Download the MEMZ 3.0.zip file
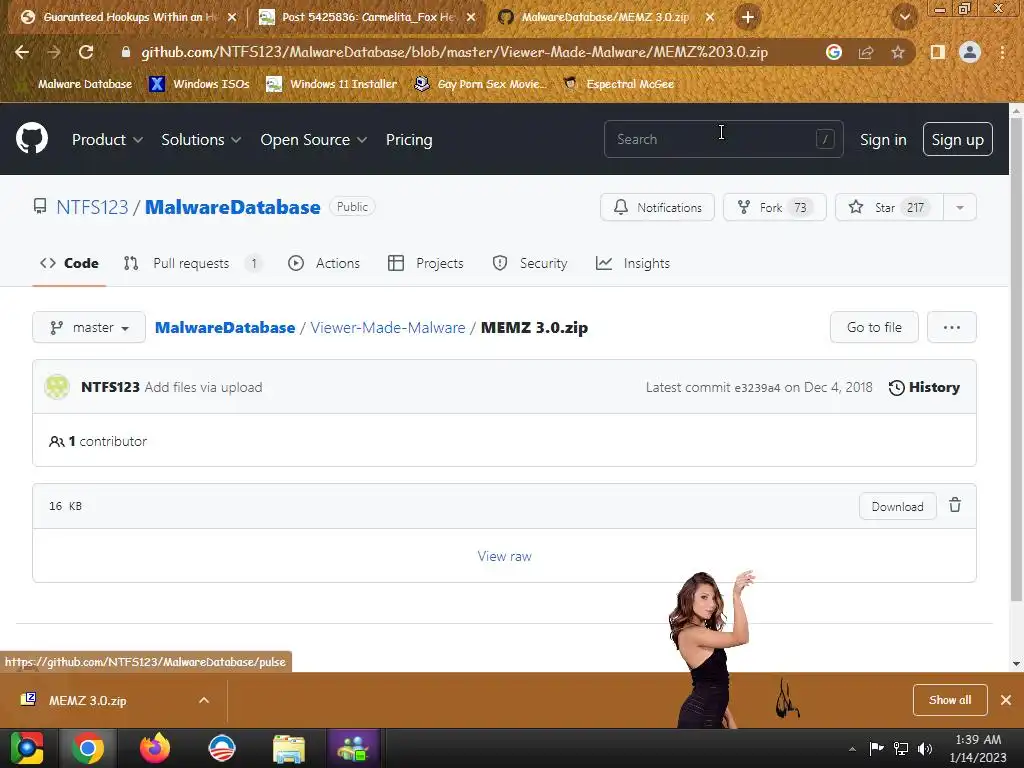This screenshot has width=1024, height=768. point(897,506)
